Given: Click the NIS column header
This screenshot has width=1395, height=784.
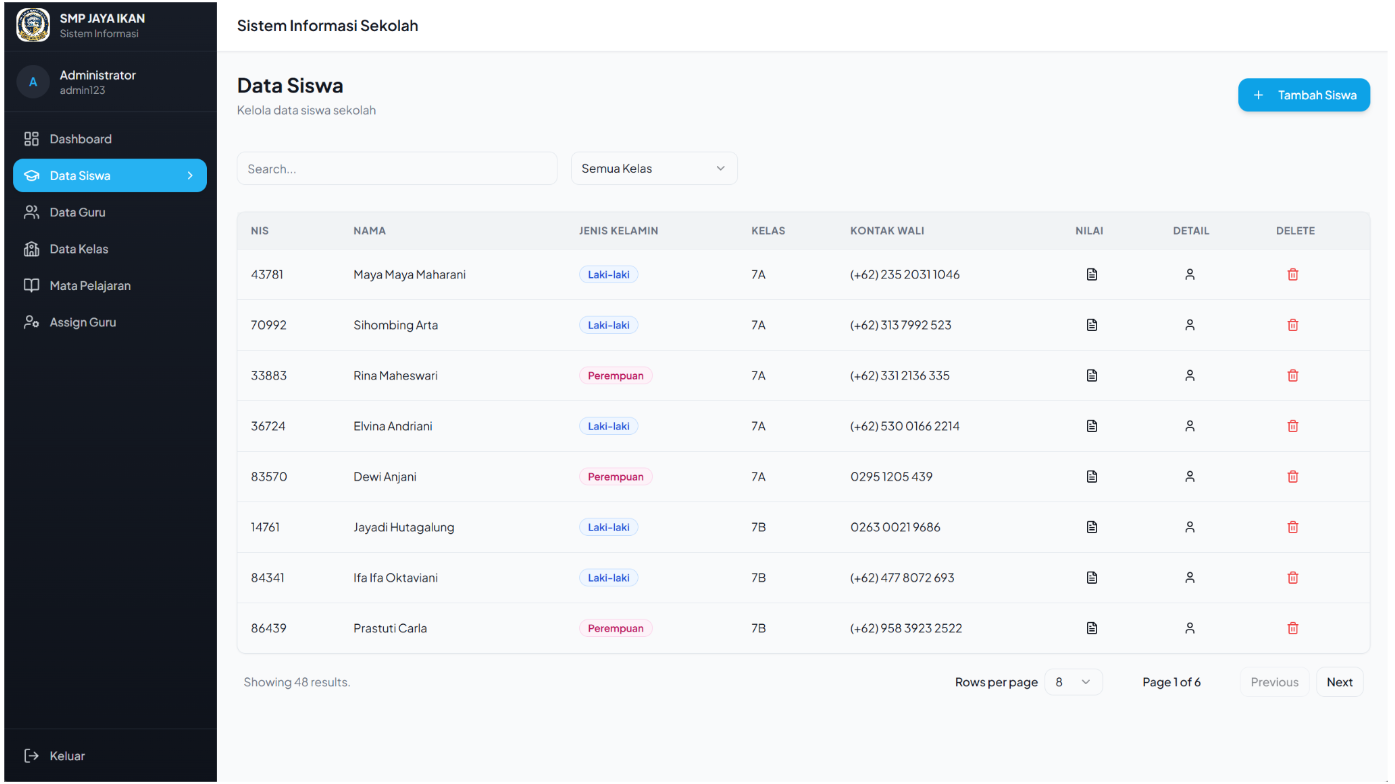Looking at the screenshot, I should (x=260, y=231).
